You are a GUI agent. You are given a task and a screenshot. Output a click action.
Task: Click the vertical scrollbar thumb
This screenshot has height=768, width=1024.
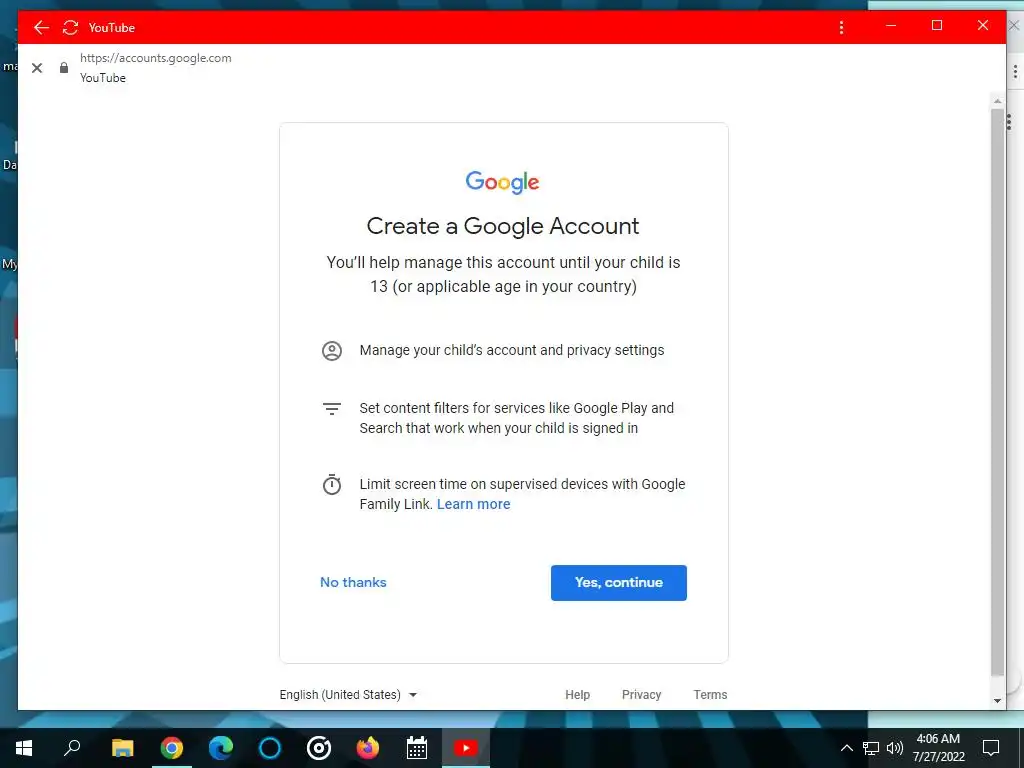(997, 392)
